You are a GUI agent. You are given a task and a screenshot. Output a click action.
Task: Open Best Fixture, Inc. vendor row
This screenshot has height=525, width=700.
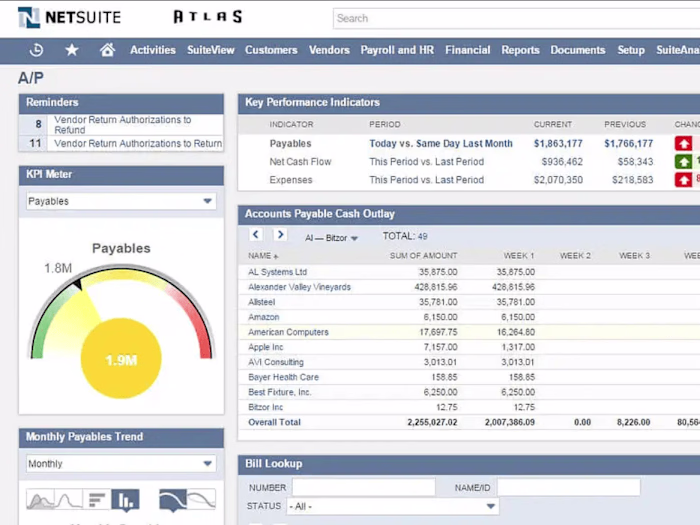[x=279, y=392]
